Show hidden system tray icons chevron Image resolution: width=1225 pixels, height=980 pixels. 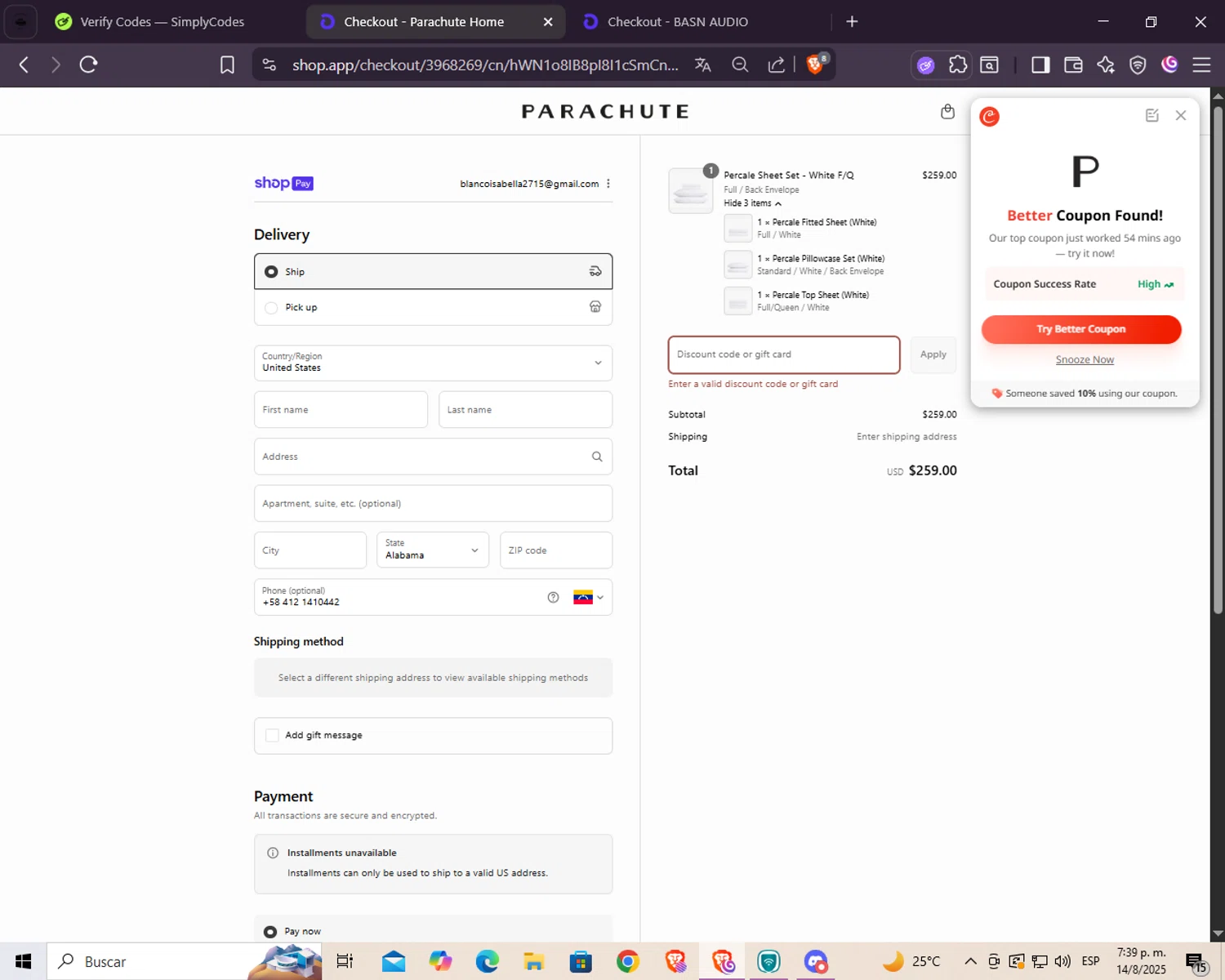970,961
